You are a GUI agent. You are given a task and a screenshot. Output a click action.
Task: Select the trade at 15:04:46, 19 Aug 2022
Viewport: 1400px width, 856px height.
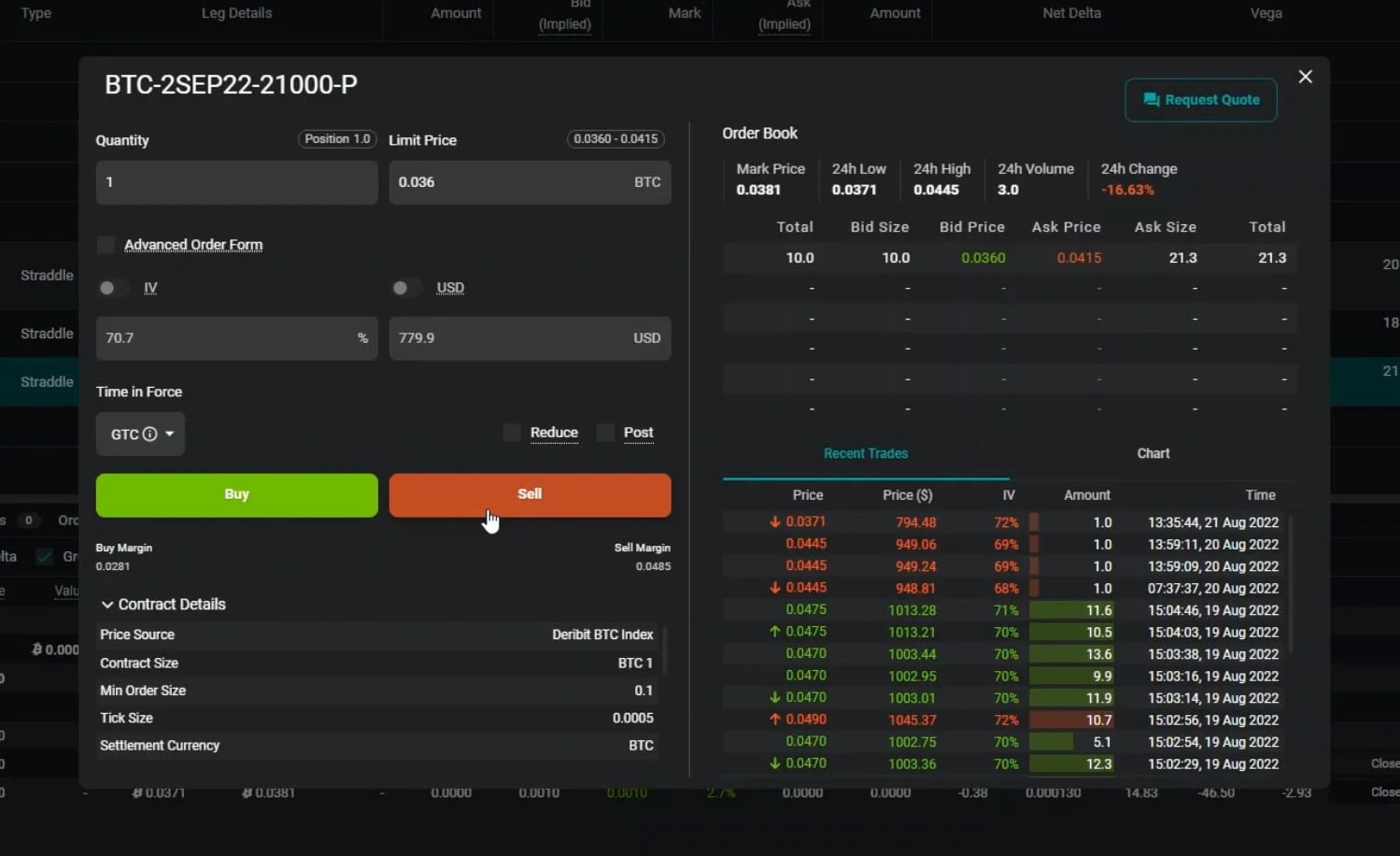pos(1010,610)
